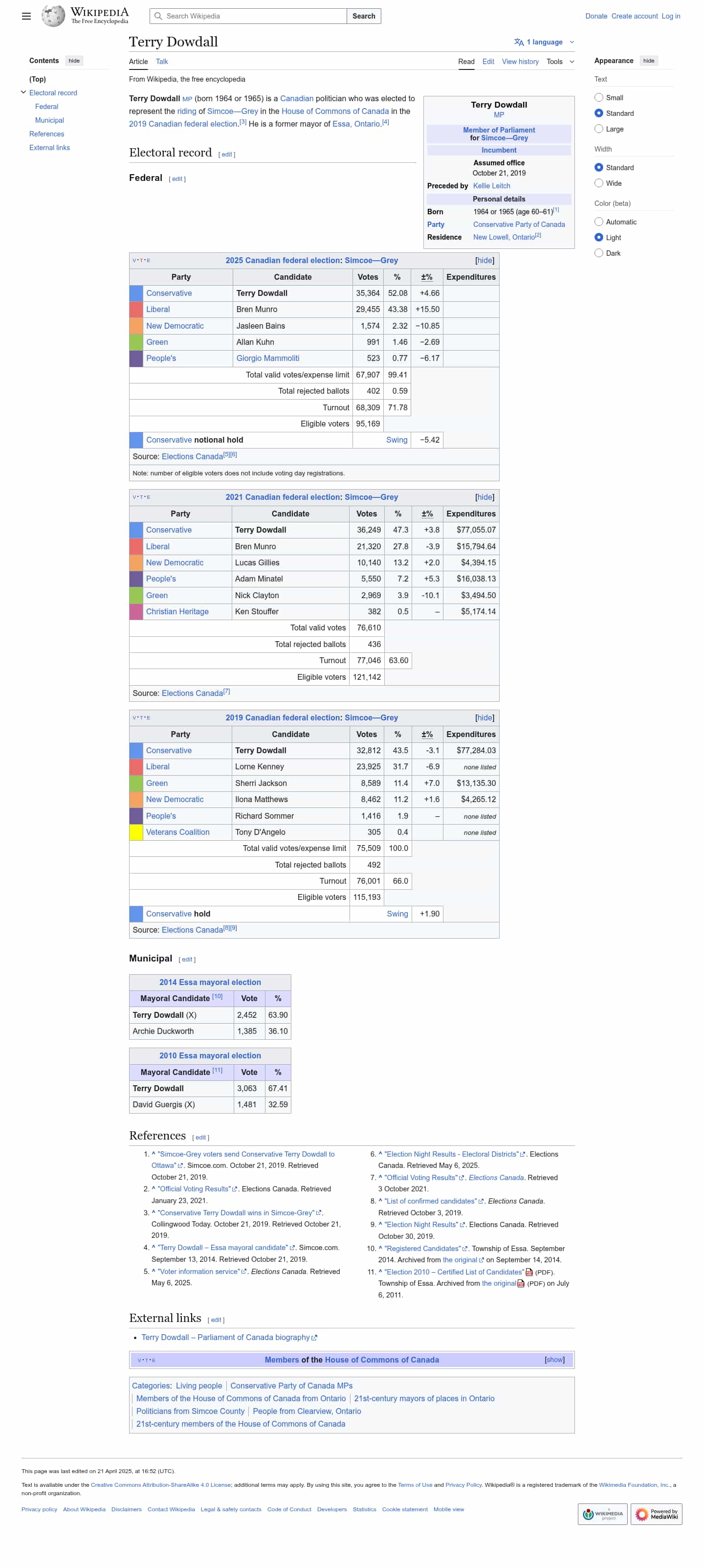Screen dimensions: 704x1568
Task: Hide the 2021 federal election table
Action: [x=484, y=497]
